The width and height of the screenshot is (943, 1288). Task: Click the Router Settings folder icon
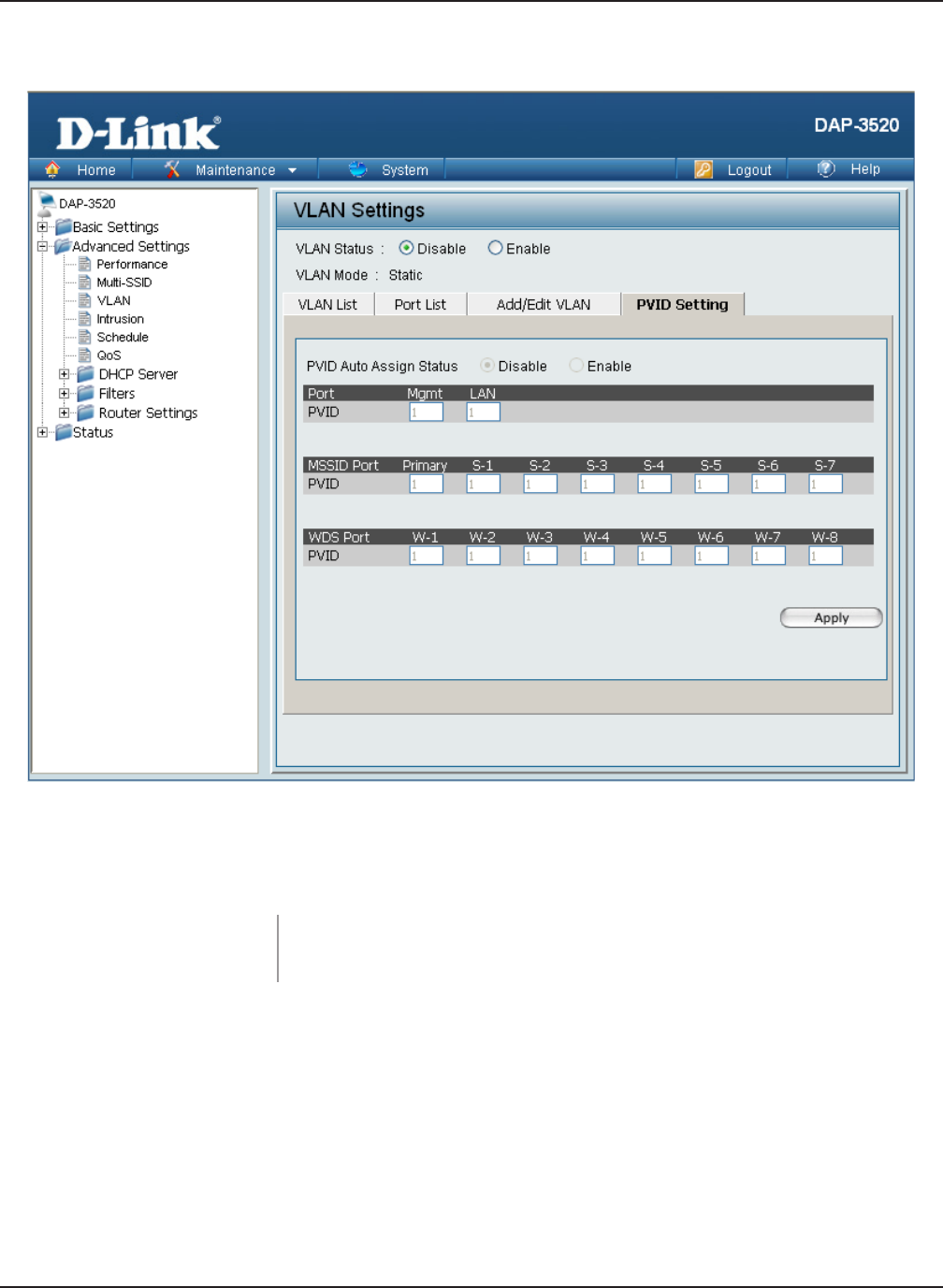pyautogui.click(x=86, y=412)
